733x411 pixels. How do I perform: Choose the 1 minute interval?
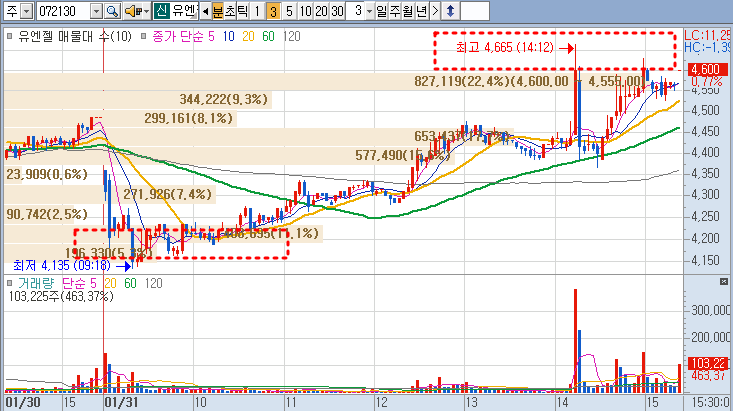click(257, 11)
